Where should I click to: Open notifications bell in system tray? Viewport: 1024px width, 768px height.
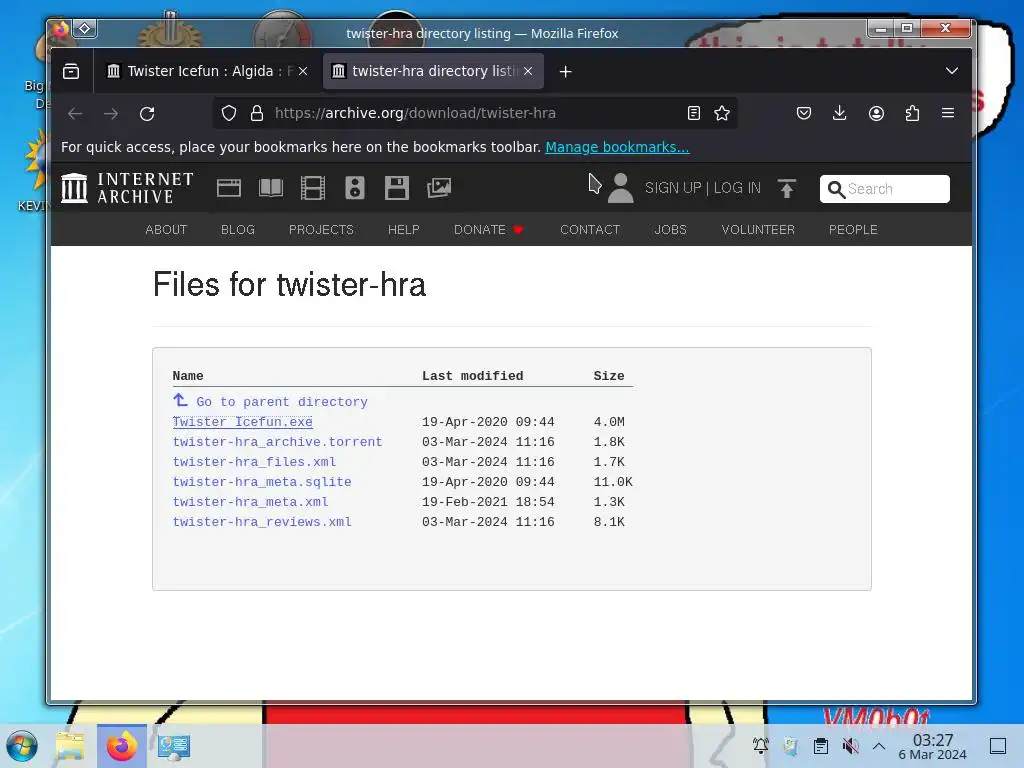(x=760, y=746)
